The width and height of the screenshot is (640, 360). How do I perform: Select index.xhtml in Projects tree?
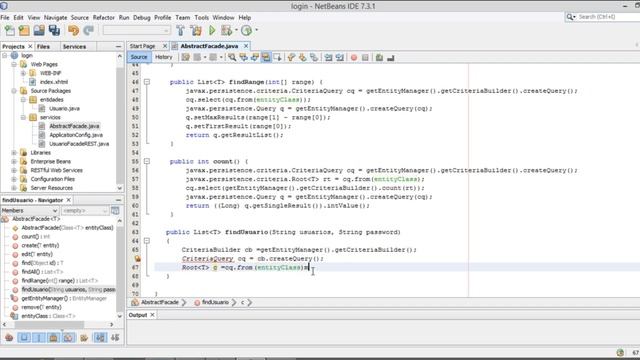[54, 82]
